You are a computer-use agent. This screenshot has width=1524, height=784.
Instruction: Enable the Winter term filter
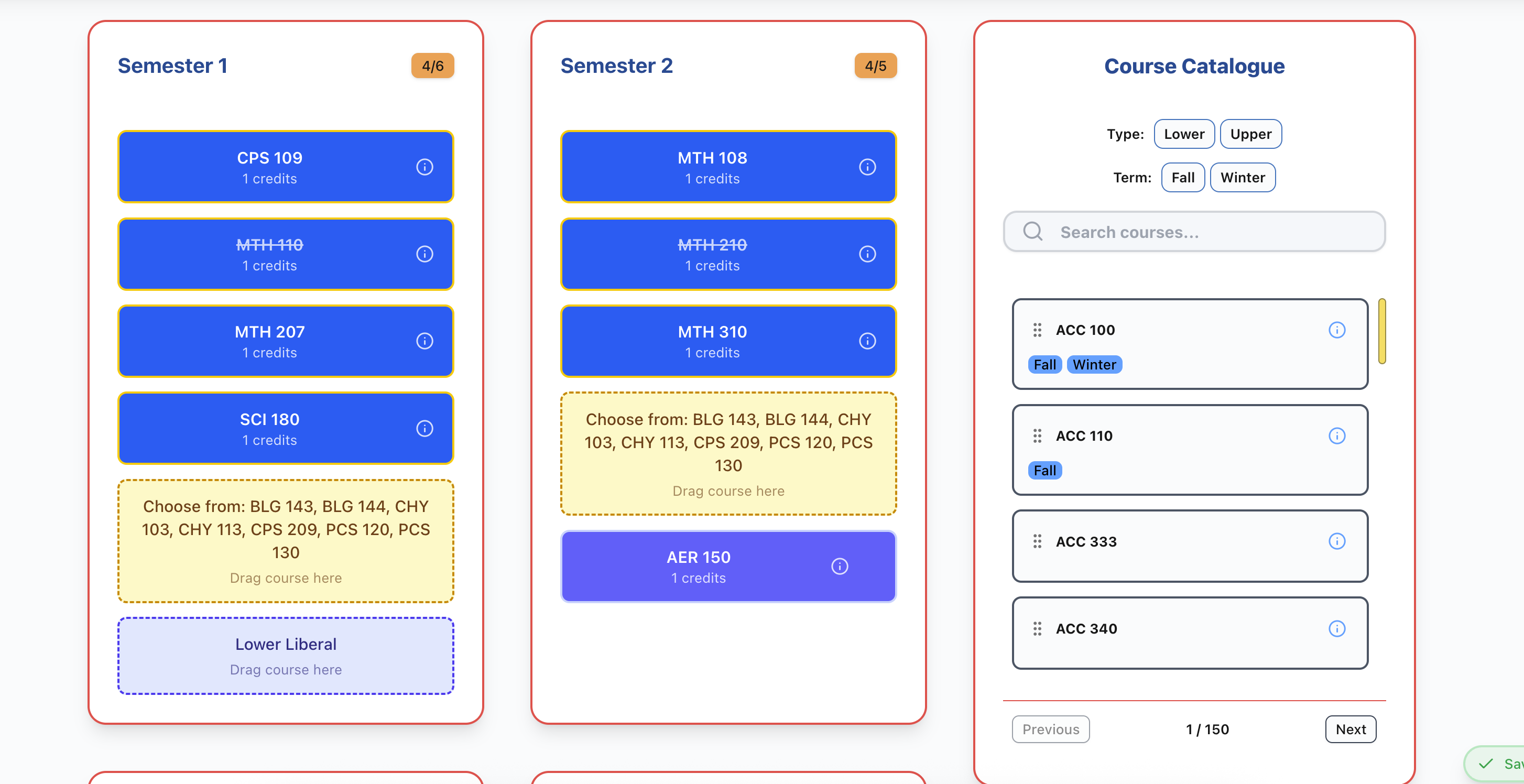[x=1242, y=178]
